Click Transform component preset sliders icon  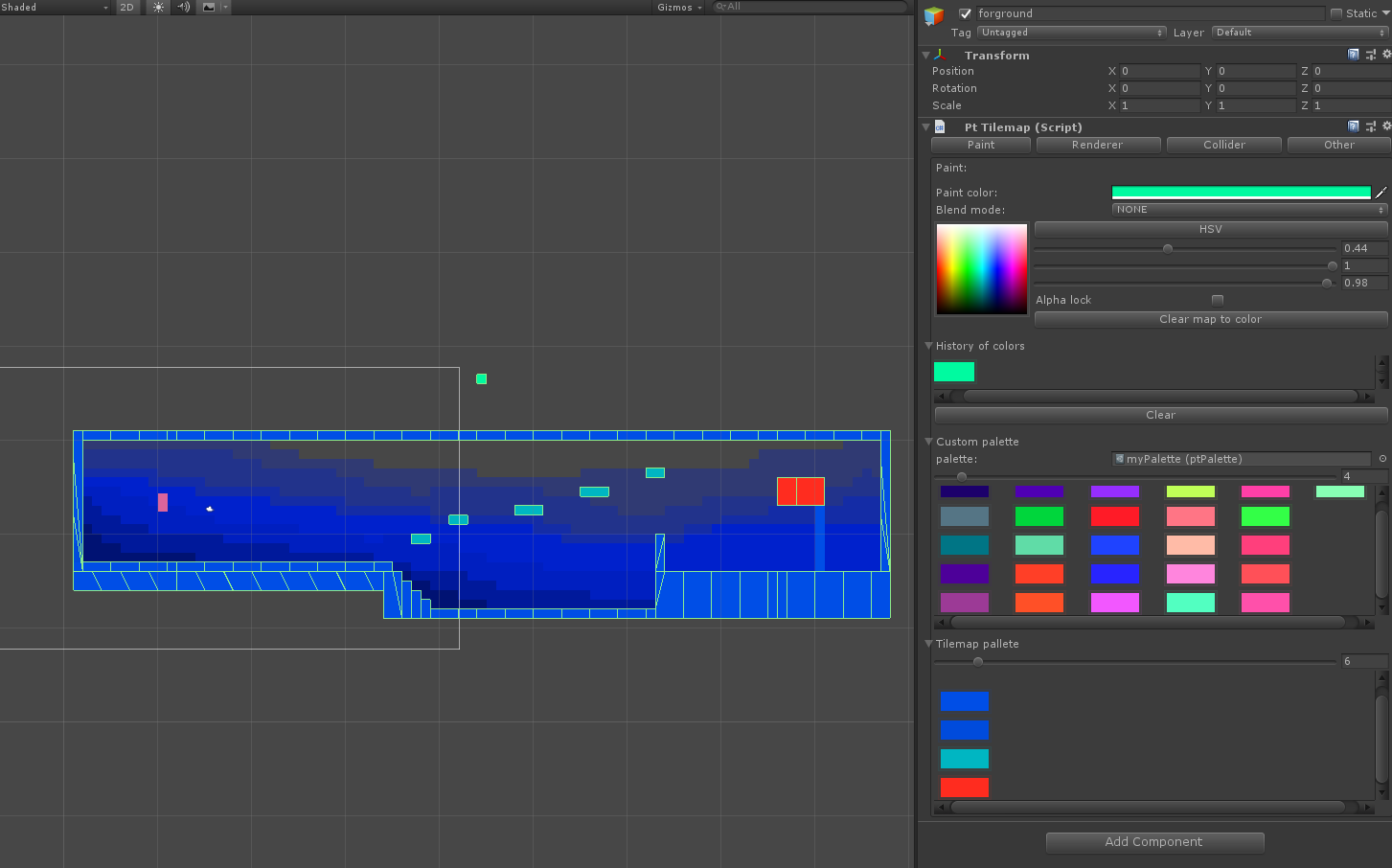[x=1370, y=55]
